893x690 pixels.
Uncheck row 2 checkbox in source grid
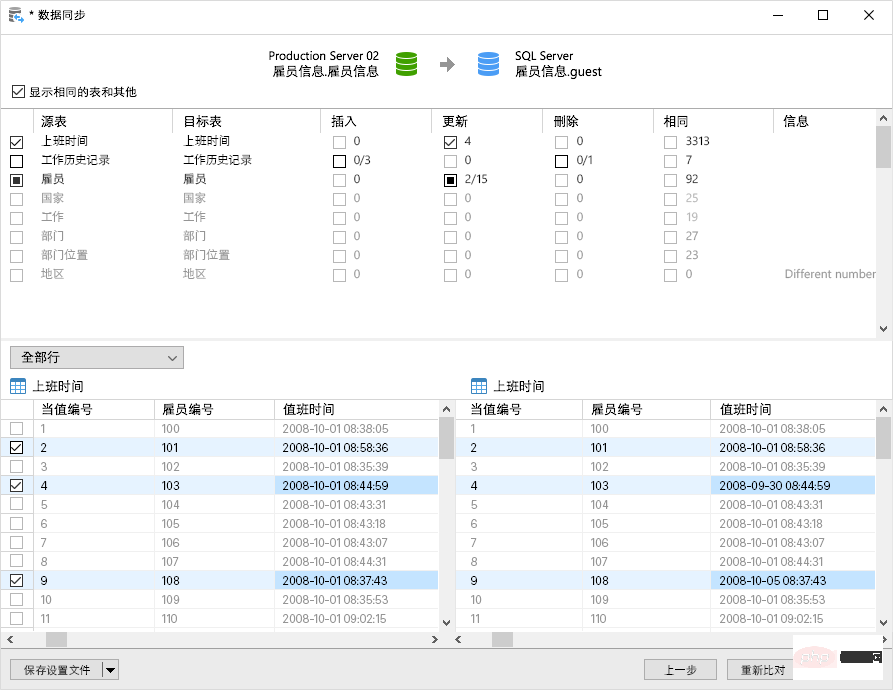17,447
